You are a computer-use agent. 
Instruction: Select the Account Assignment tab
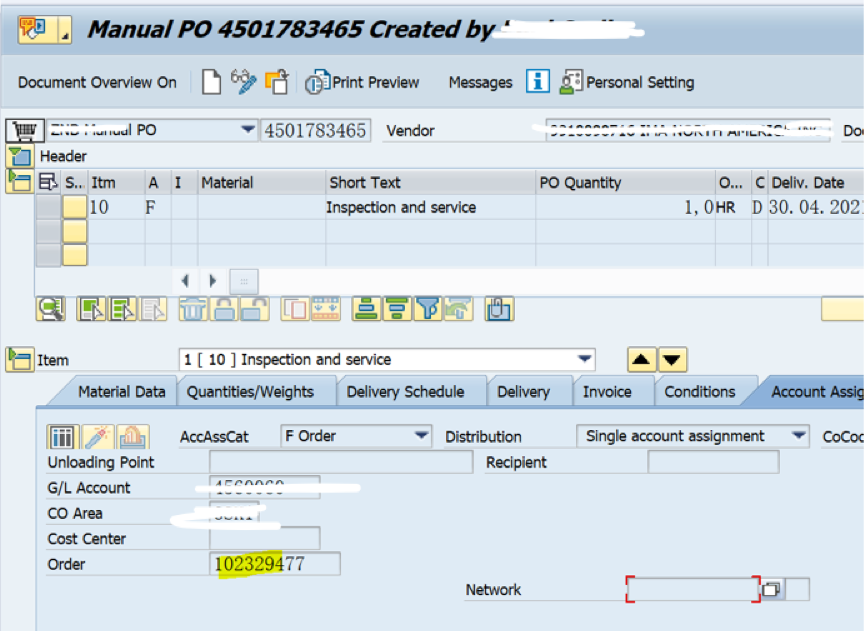click(816, 392)
